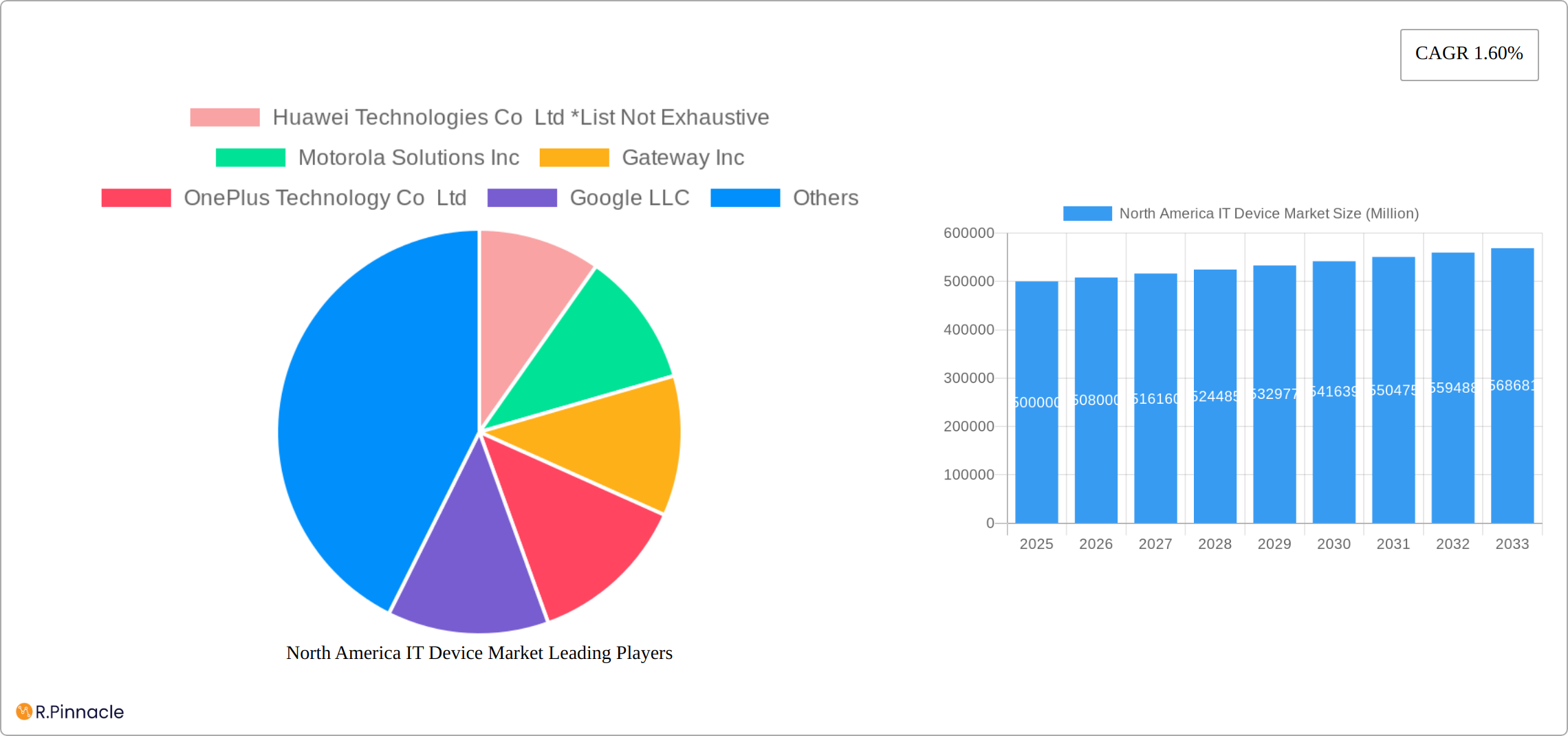Click the Others blue legend swatch
Image resolution: width=1568 pixels, height=736 pixels.
[x=745, y=198]
